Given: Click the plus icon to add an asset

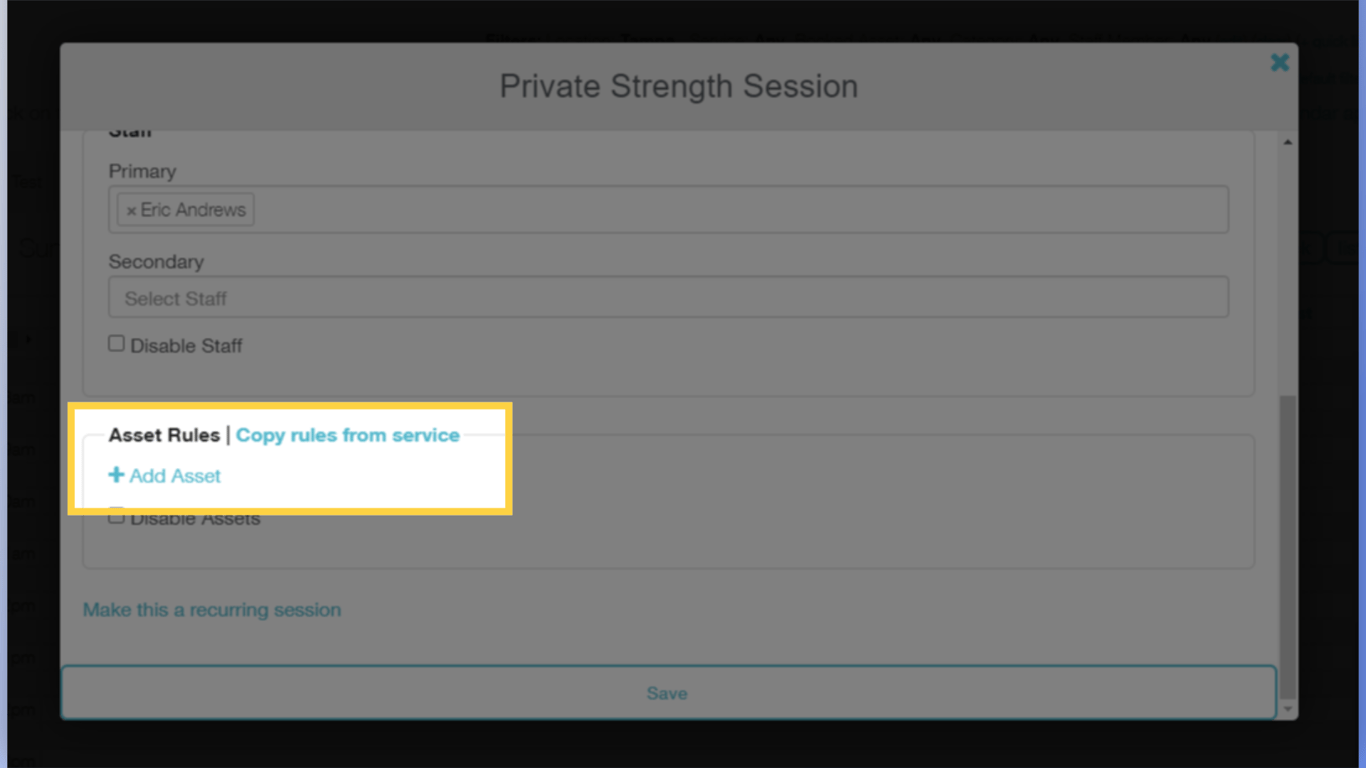Looking at the screenshot, I should point(117,475).
